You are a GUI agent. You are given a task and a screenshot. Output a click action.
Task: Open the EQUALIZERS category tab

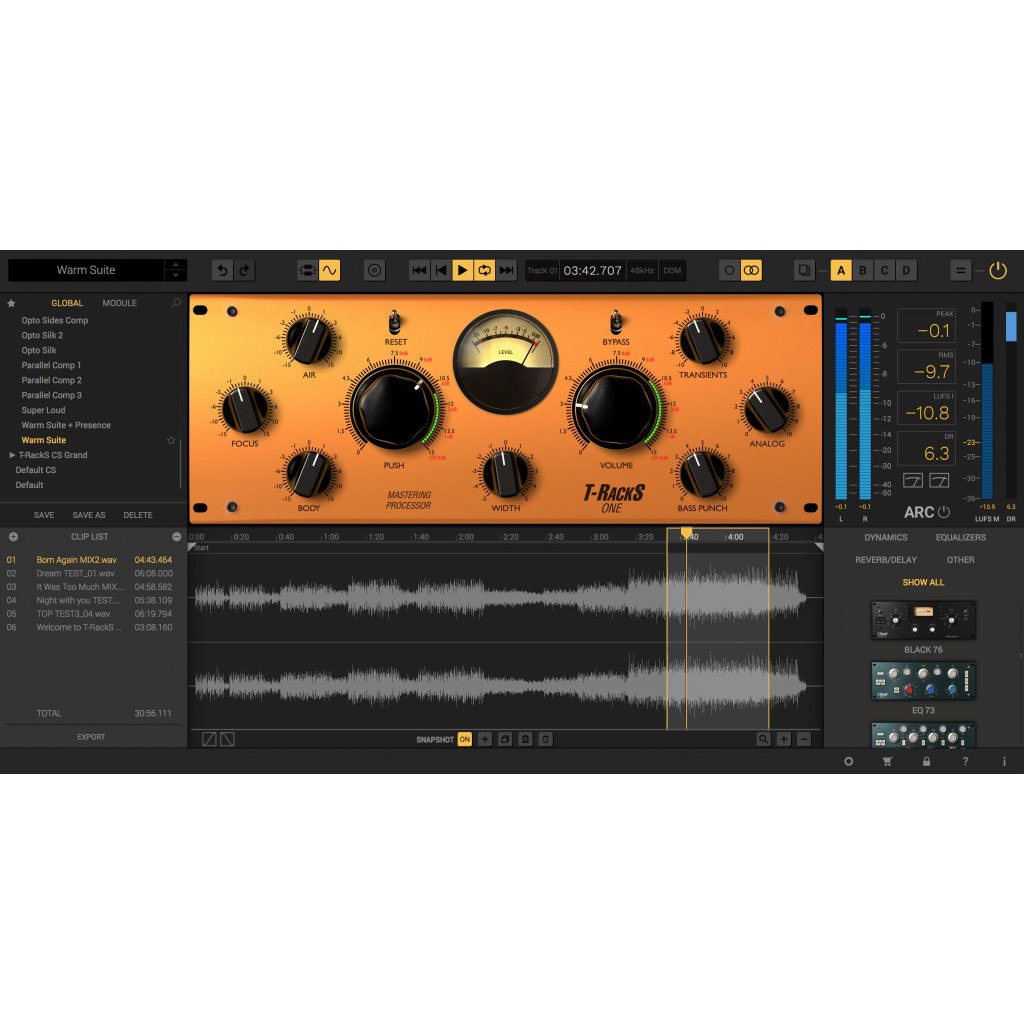click(x=960, y=537)
